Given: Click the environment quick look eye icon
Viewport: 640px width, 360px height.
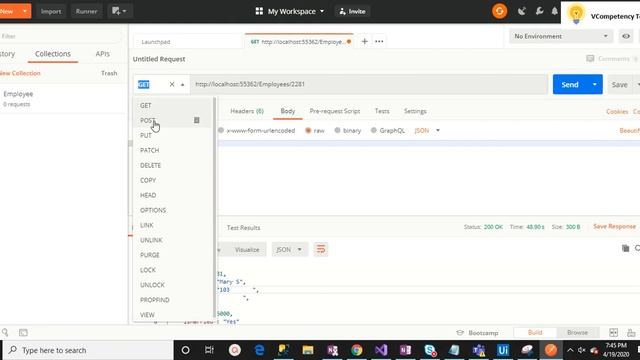Looking at the screenshot, I should point(626,36).
